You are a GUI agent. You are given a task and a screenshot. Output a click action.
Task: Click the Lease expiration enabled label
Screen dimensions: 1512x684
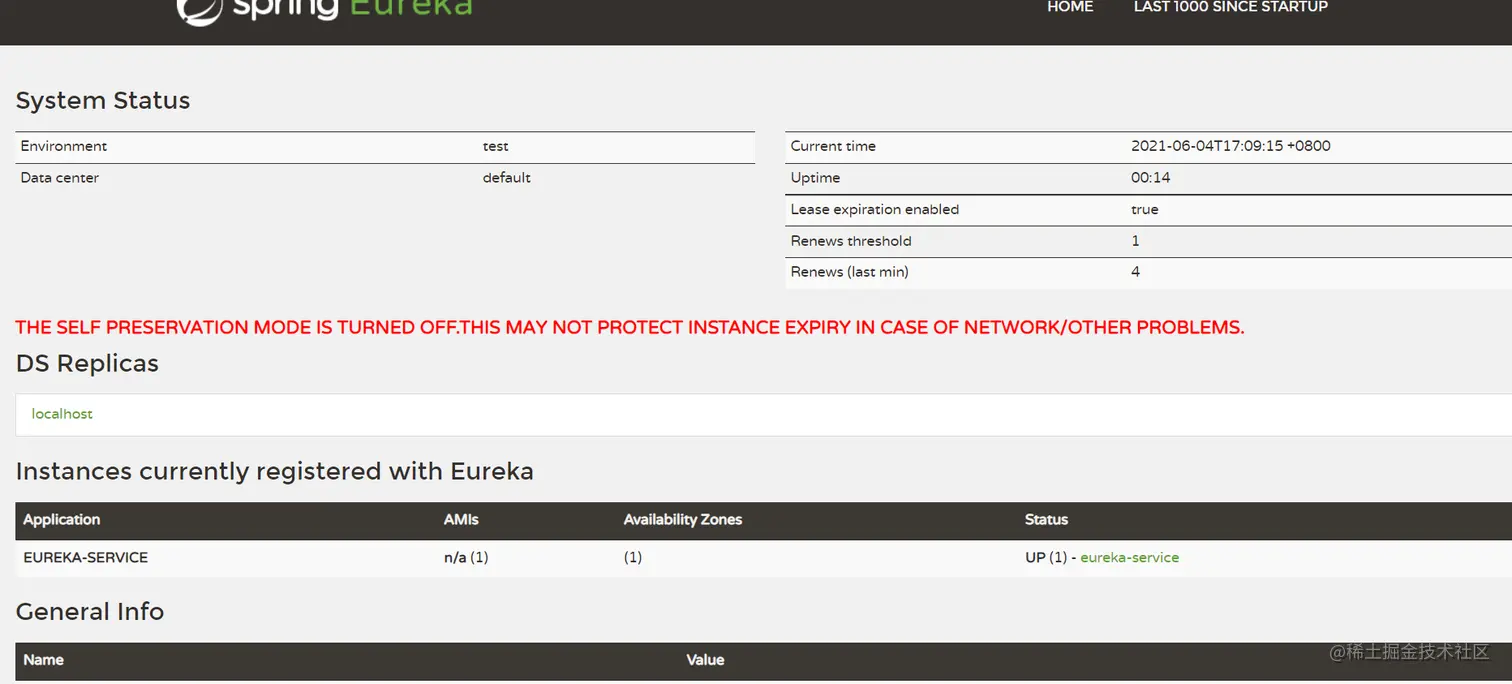tap(875, 210)
